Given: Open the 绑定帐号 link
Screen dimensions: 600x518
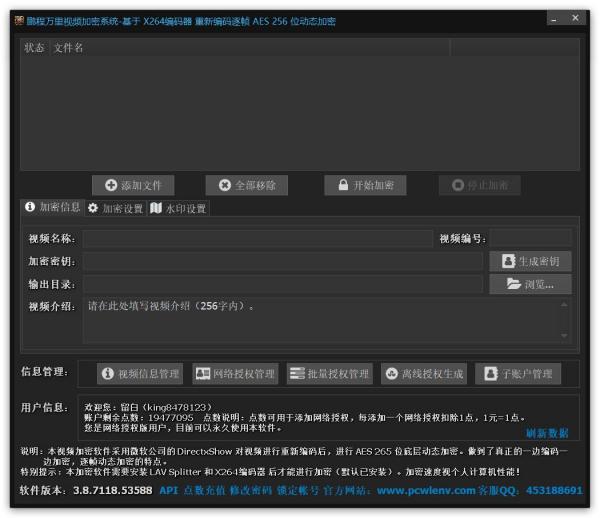Looking at the screenshot, I should click(298, 490).
